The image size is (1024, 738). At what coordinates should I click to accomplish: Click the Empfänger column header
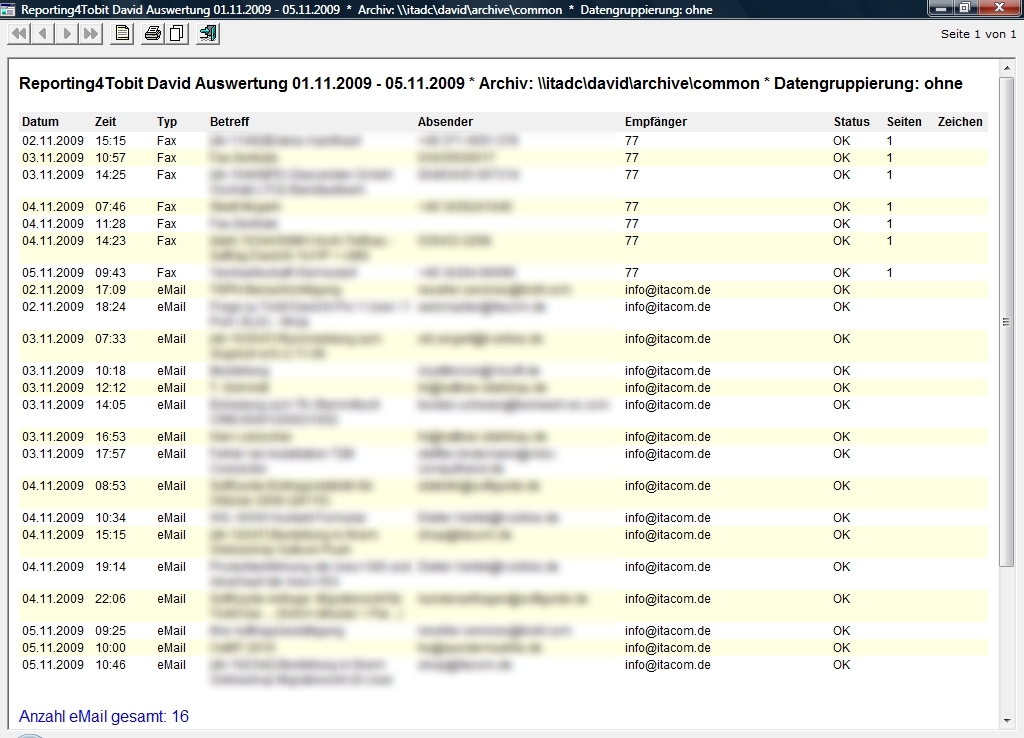point(656,121)
